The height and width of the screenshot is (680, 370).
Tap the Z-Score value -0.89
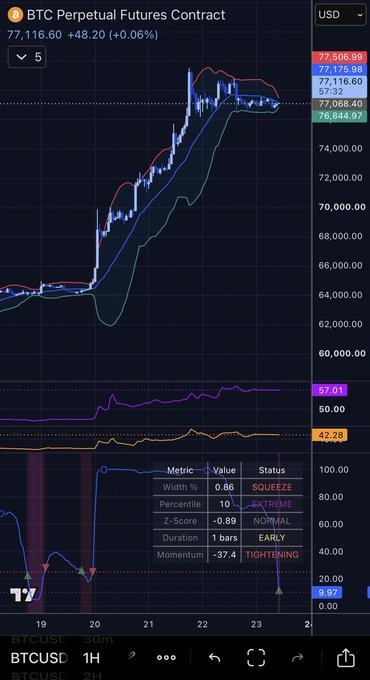pos(224,521)
